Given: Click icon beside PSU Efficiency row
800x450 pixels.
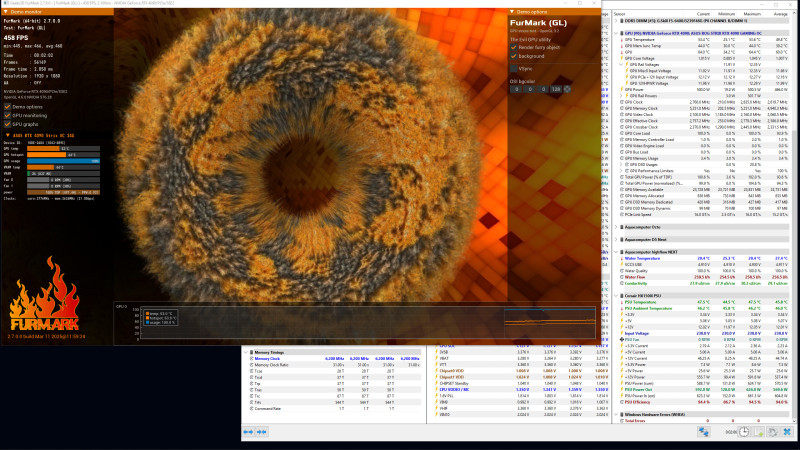Looking at the screenshot, I should [x=622, y=402].
